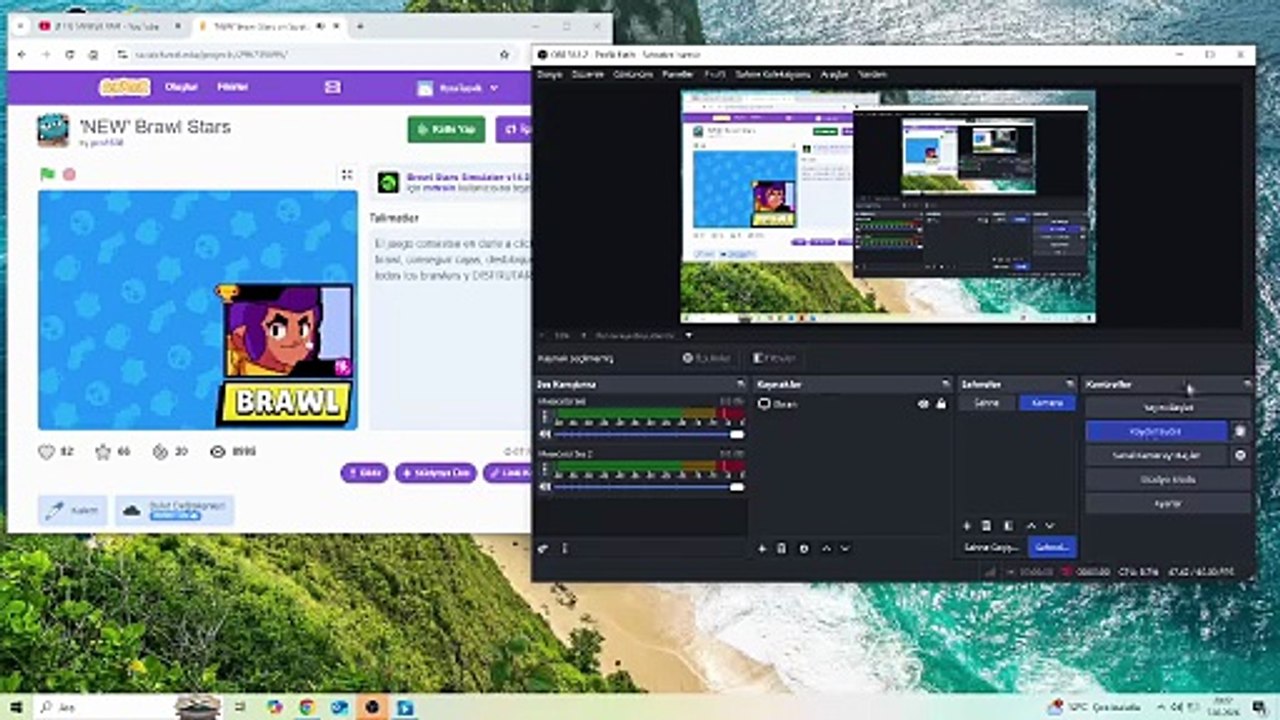
Task: Open the Scratch account dropdown menu
Action: (x=458, y=88)
